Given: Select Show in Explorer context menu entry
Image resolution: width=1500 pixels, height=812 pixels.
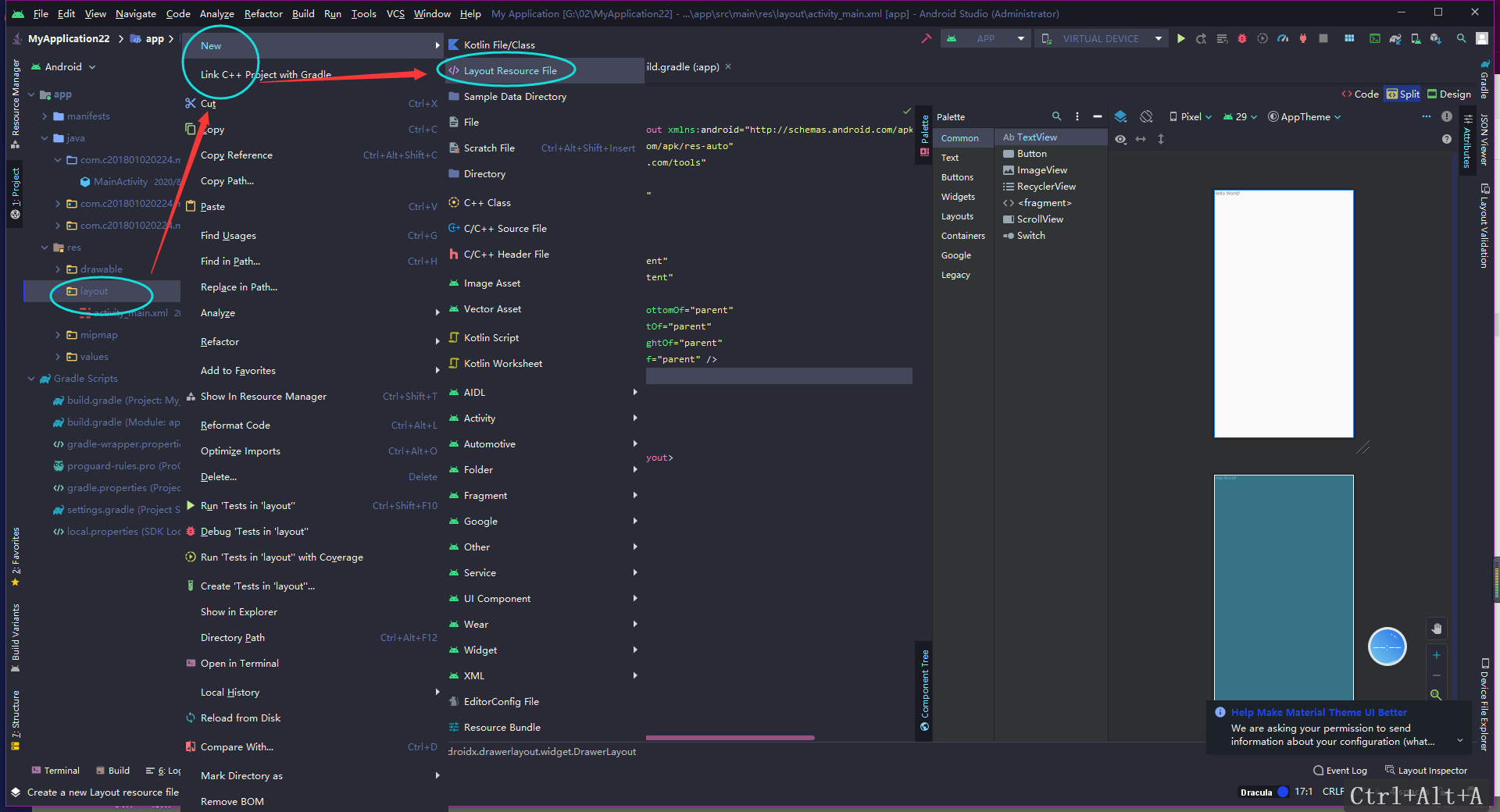Looking at the screenshot, I should [312, 612].
